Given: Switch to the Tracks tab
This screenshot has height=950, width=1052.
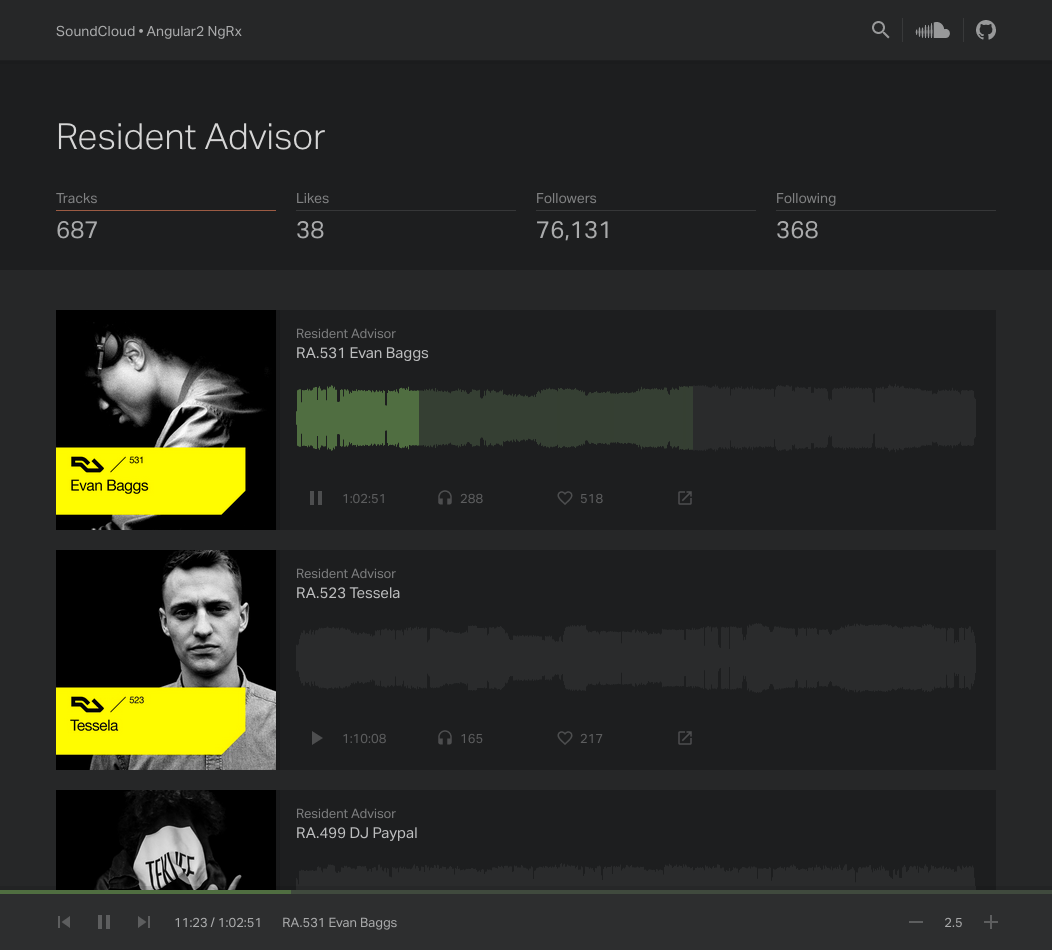Looking at the screenshot, I should coord(165,215).
